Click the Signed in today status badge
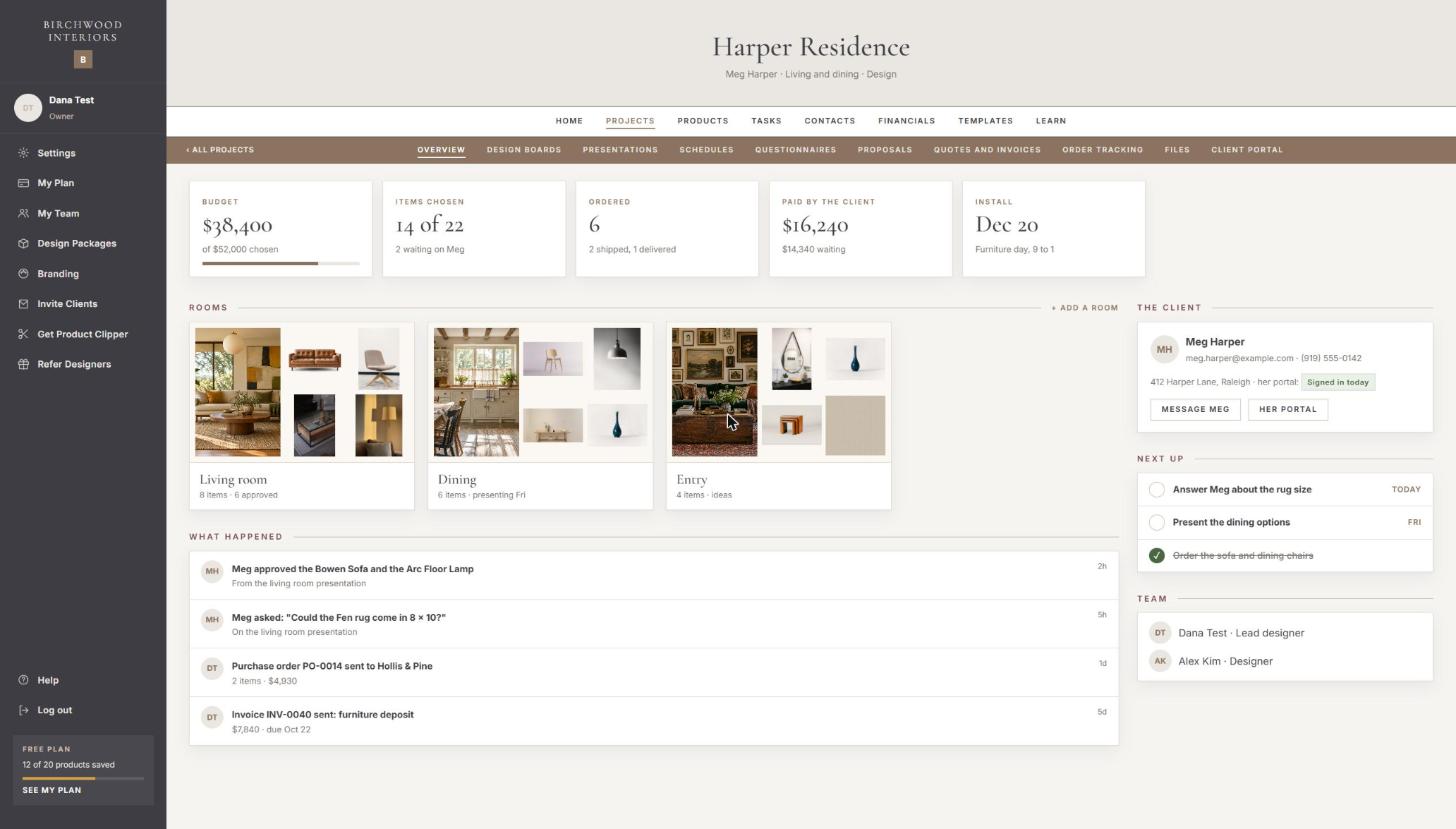 point(1338,382)
